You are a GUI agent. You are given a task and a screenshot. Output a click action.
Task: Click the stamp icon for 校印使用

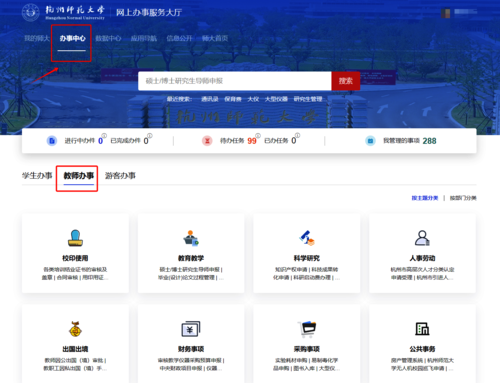click(x=75, y=238)
